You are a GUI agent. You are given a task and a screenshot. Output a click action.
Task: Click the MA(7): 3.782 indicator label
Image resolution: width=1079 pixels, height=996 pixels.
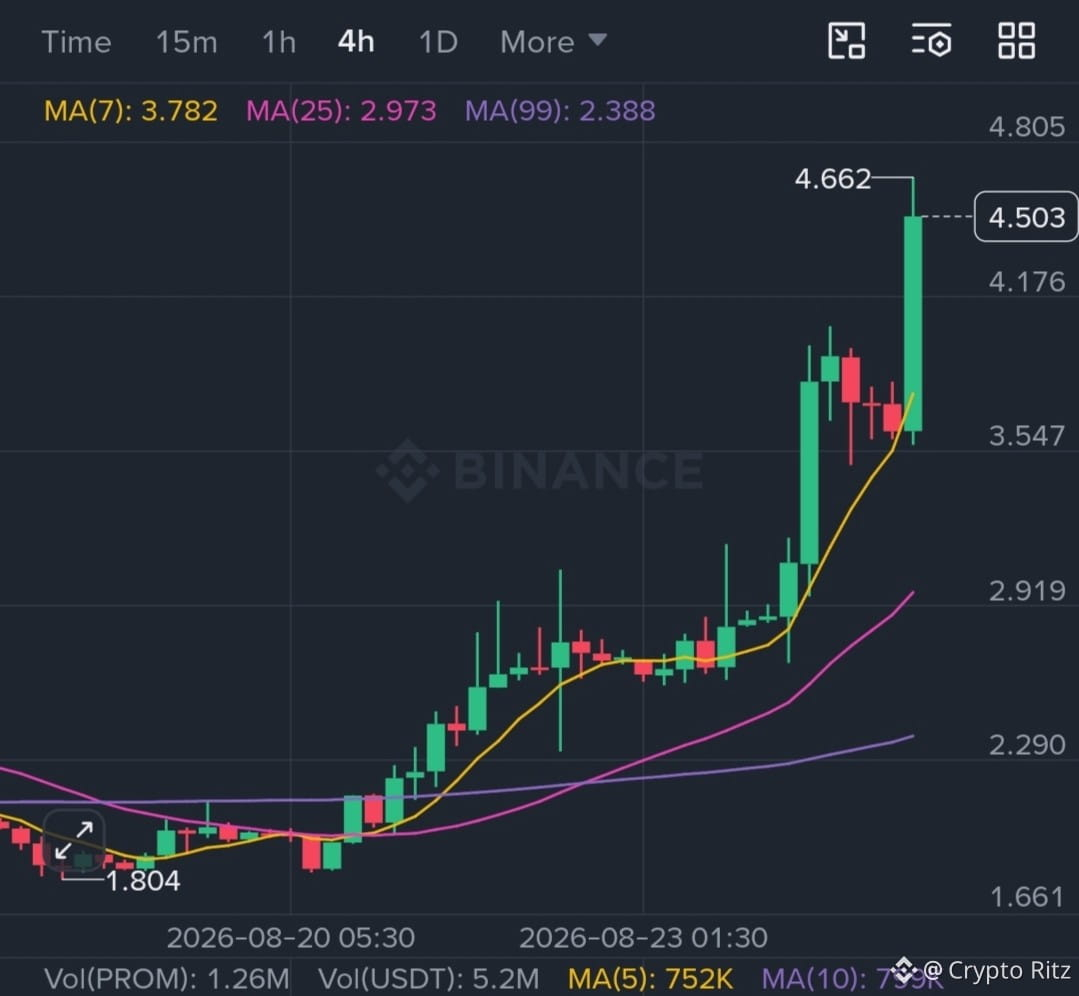point(131,111)
